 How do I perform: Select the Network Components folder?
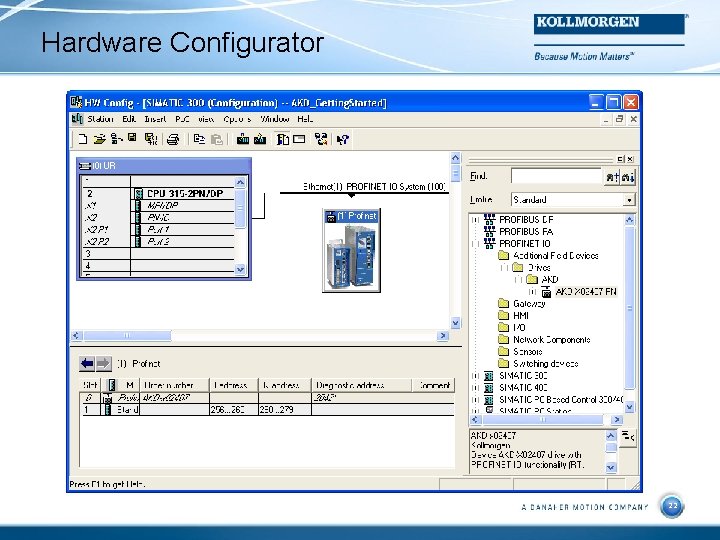point(551,339)
